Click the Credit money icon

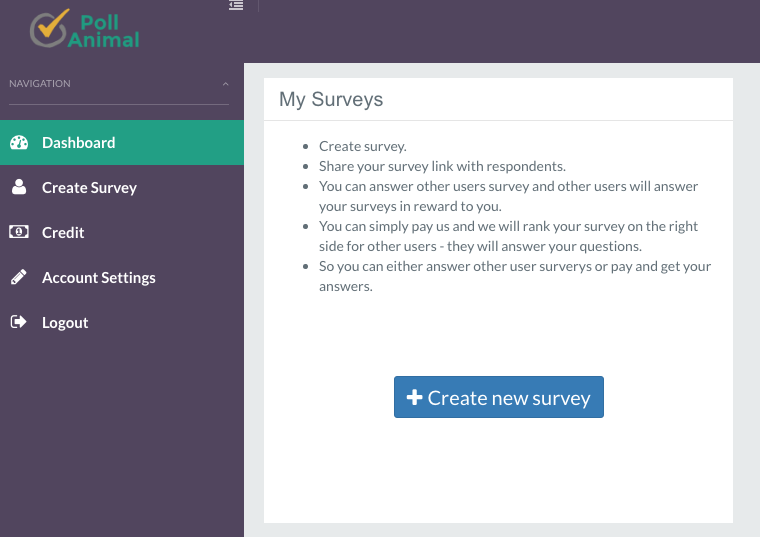(19, 232)
